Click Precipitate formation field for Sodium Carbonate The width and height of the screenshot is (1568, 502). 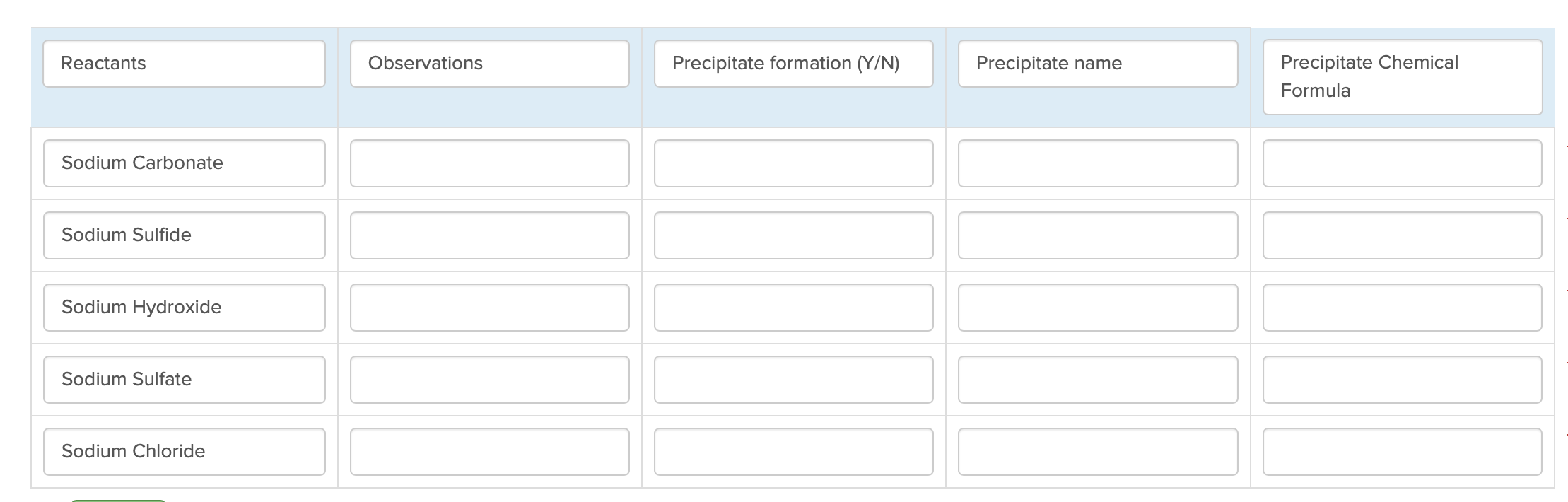[x=793, y=163]
